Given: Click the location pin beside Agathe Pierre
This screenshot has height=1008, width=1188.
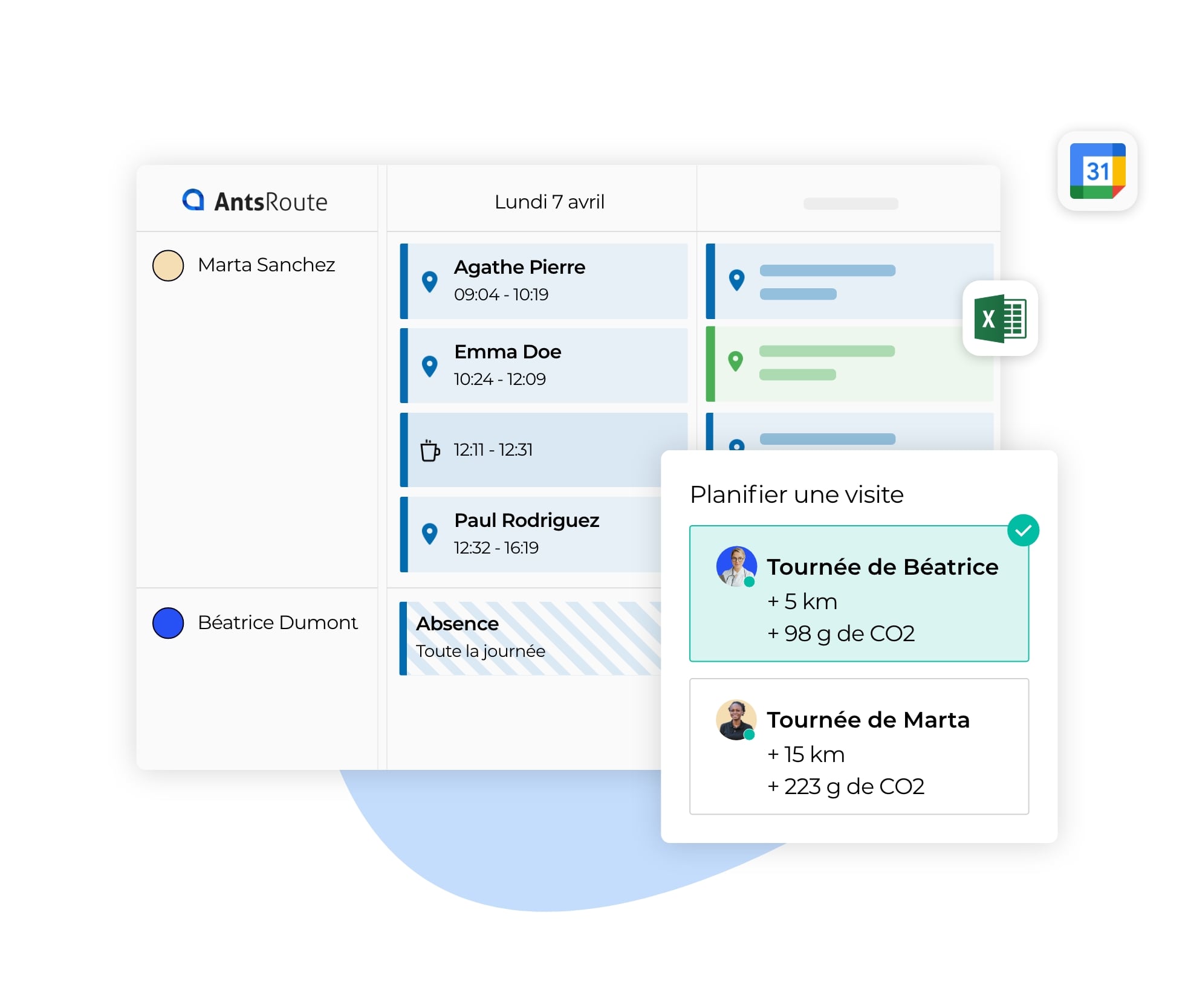Looking at the screenshot, I should 429,281.
